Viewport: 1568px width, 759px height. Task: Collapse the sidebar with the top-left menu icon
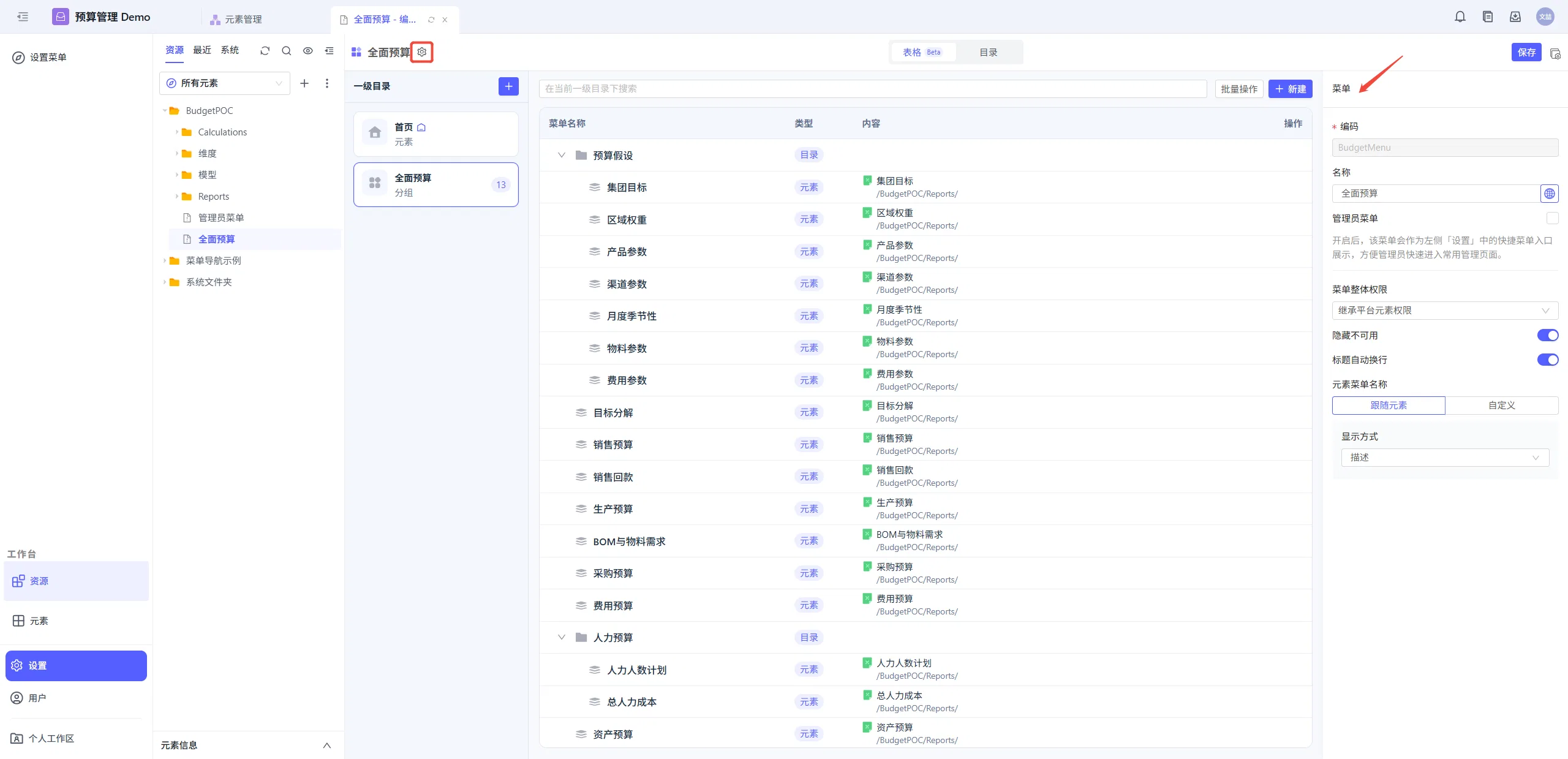(x=23, y=17)
